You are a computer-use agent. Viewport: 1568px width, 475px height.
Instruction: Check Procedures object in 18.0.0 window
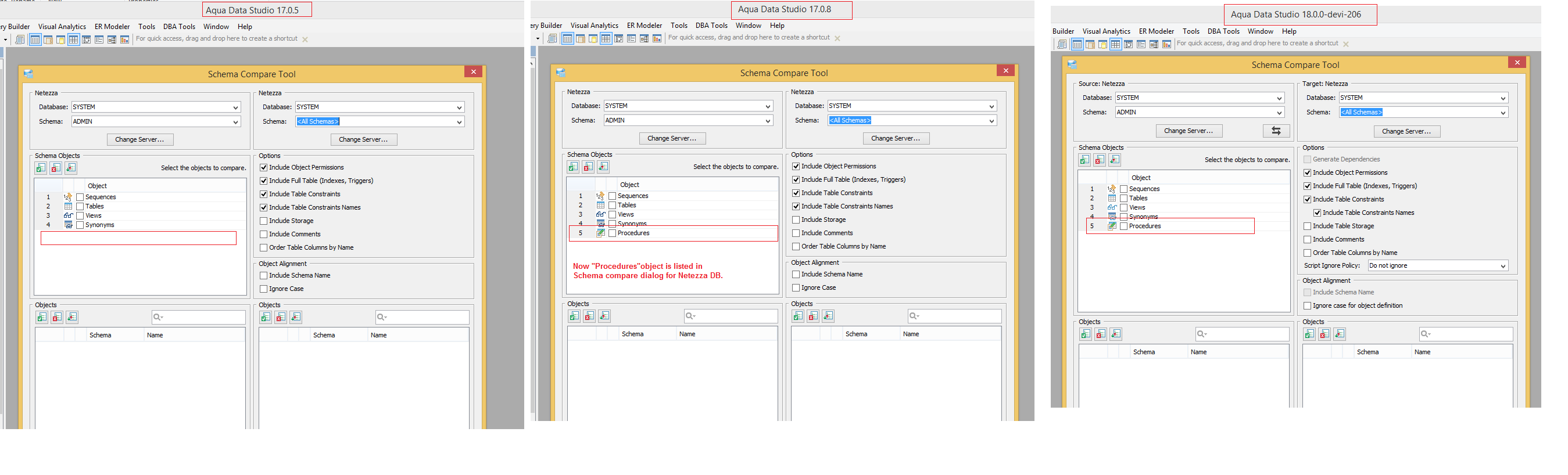[1123, 226]
